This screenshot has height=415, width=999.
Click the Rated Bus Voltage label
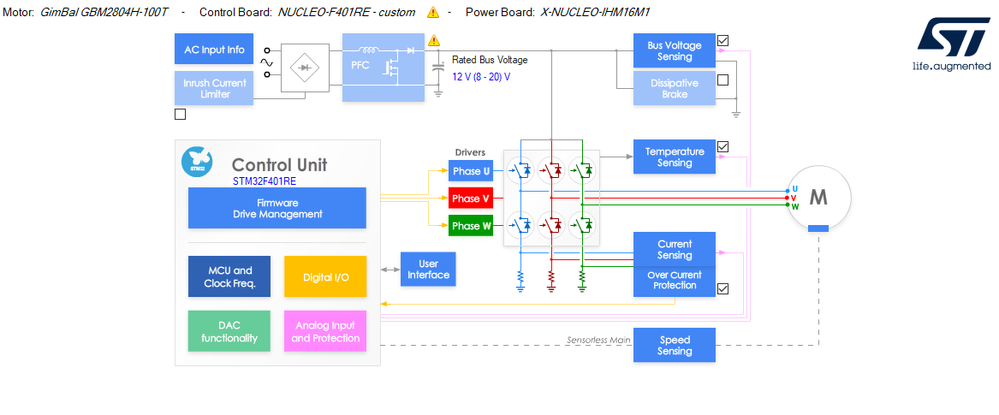pyautogui.click(x=490, y=60)
